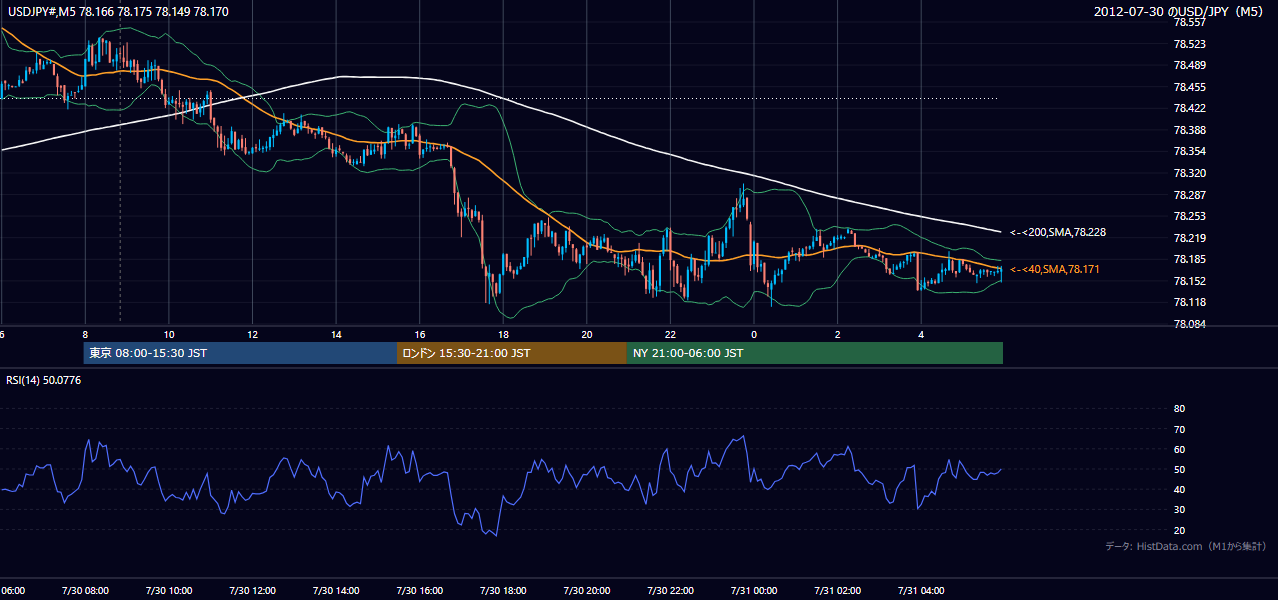Select the ロンドン 15:30-21:00 JST session bar
Viewport: 1278px width, 600px height.
pos(512,353)
